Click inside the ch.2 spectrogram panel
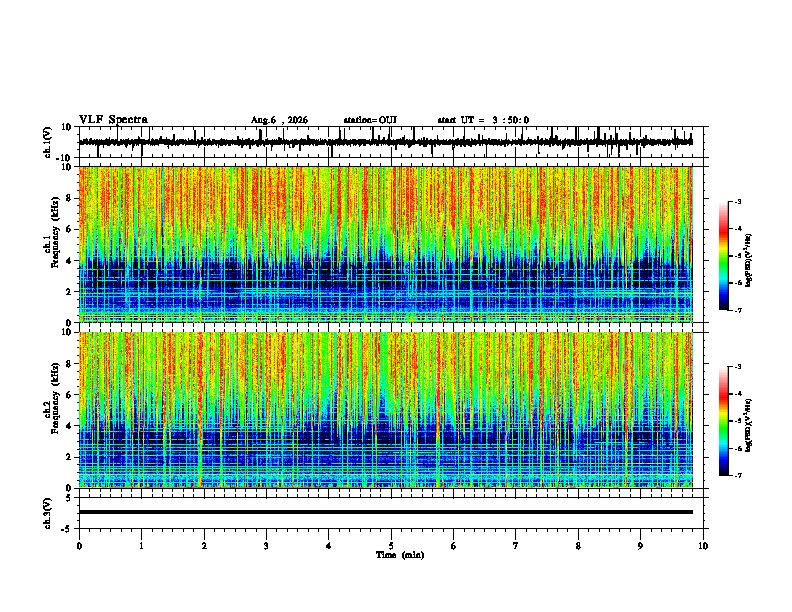The height and width of the screenshot is (612, 792). click(385, 410)
